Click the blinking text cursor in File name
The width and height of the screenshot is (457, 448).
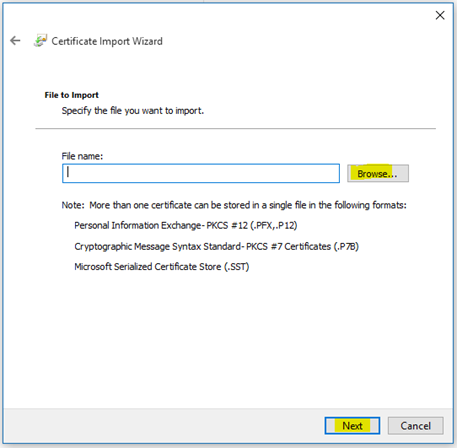click(68, 172)
